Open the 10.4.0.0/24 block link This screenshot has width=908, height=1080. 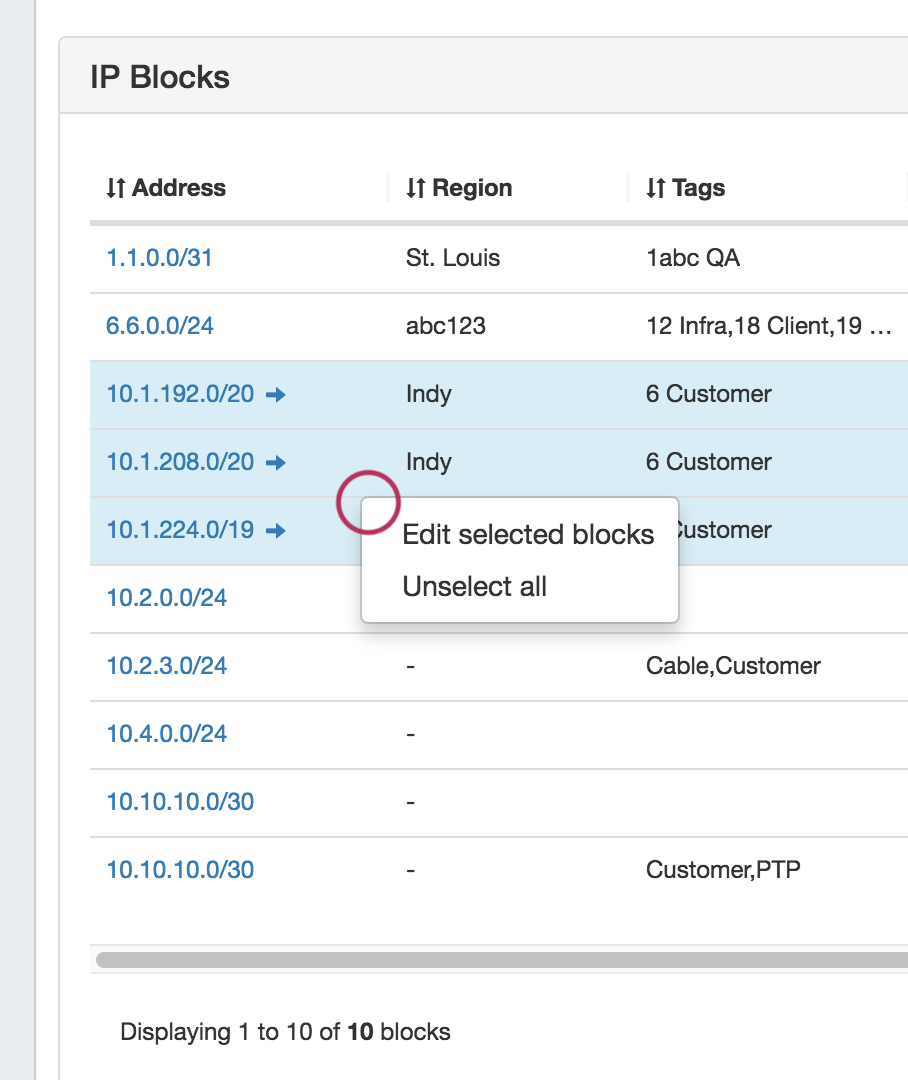tap(166, 734)
